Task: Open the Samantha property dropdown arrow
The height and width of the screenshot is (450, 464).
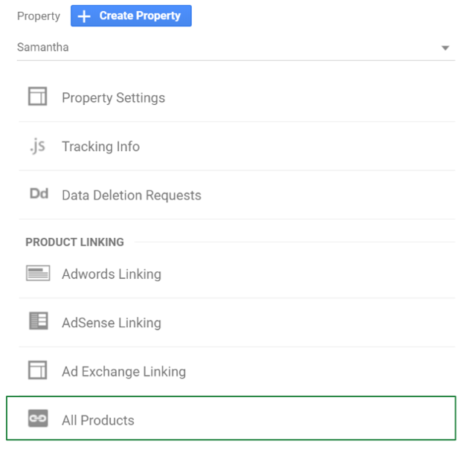Action: 445,48
